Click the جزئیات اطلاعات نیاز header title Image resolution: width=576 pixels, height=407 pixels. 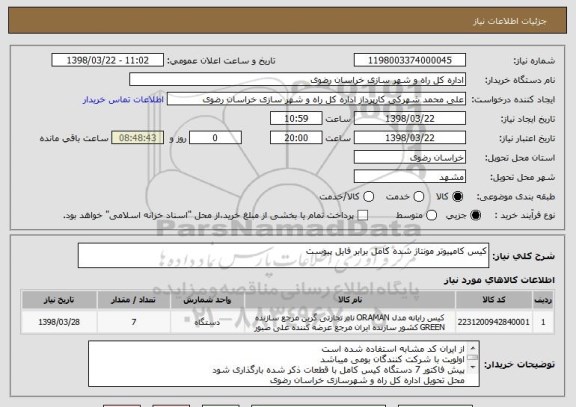510,21
